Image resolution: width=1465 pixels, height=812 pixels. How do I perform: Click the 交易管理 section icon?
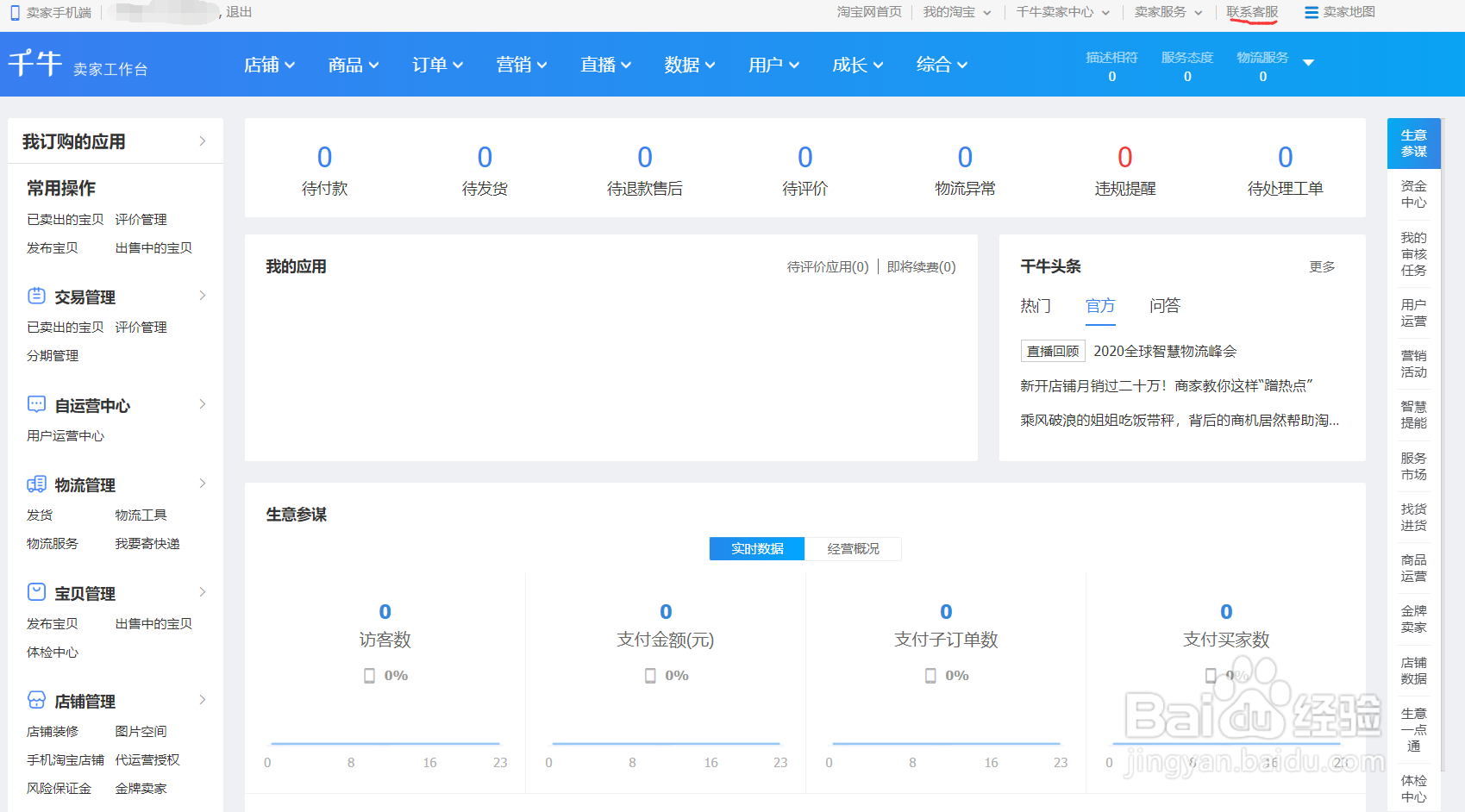tap(36, 296)
